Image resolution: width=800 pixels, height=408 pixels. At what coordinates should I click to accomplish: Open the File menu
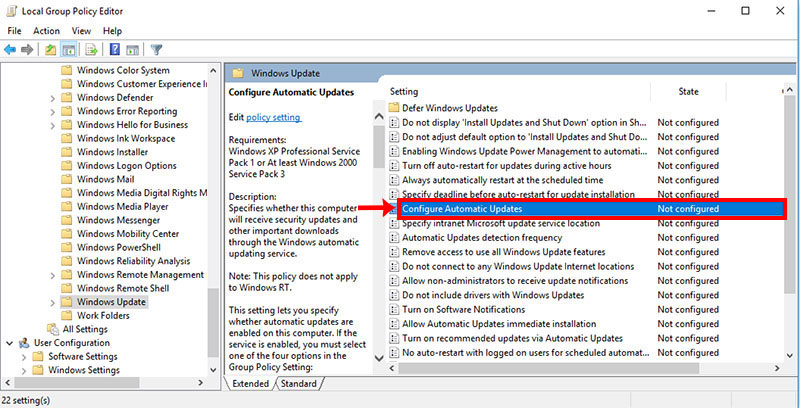(x=14, y=31)
